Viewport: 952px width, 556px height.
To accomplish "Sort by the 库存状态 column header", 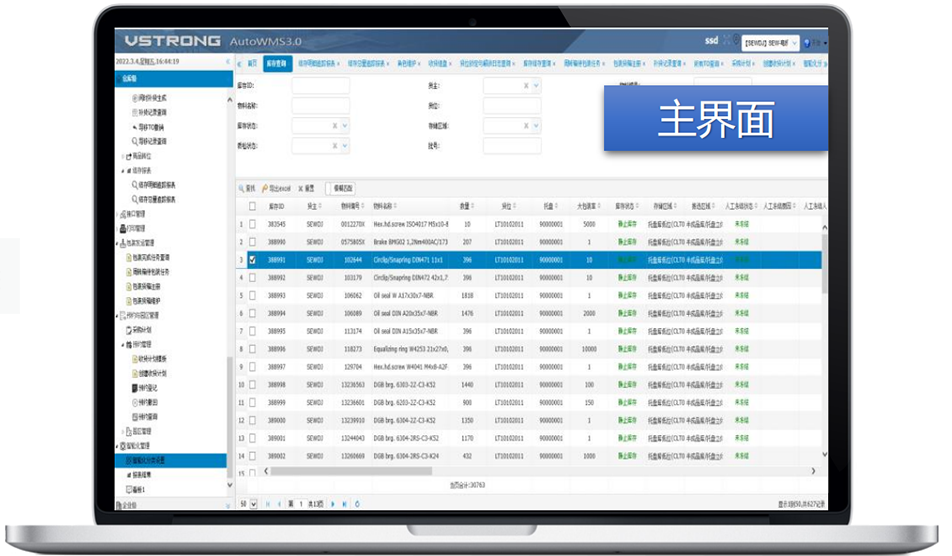I will pos(625,206).
